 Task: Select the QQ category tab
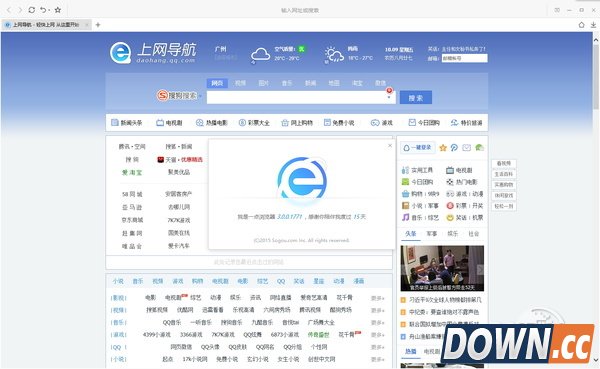[281, 281]
